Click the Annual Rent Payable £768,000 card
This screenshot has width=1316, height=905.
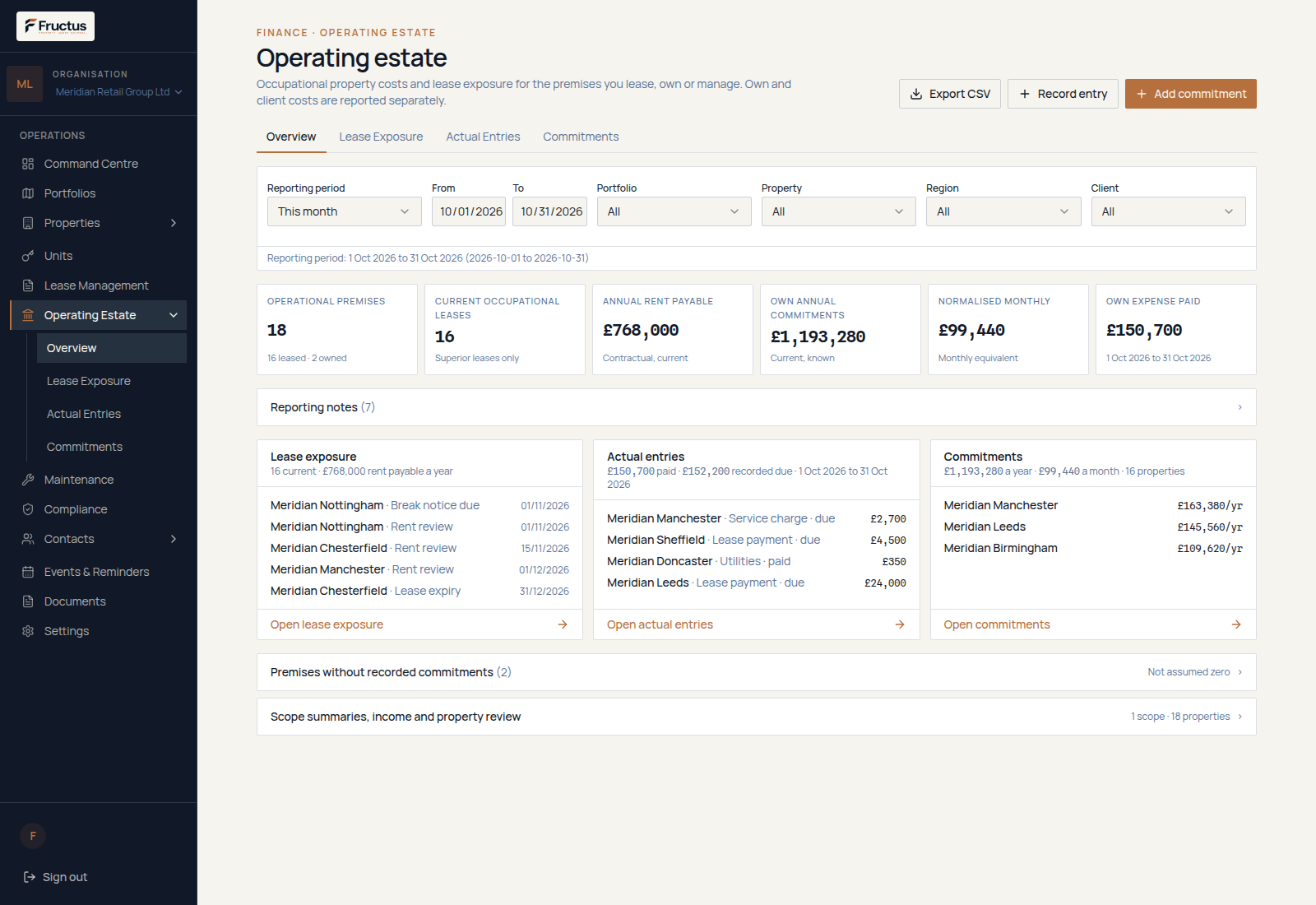pyautogui.click(x=673, y=329)
